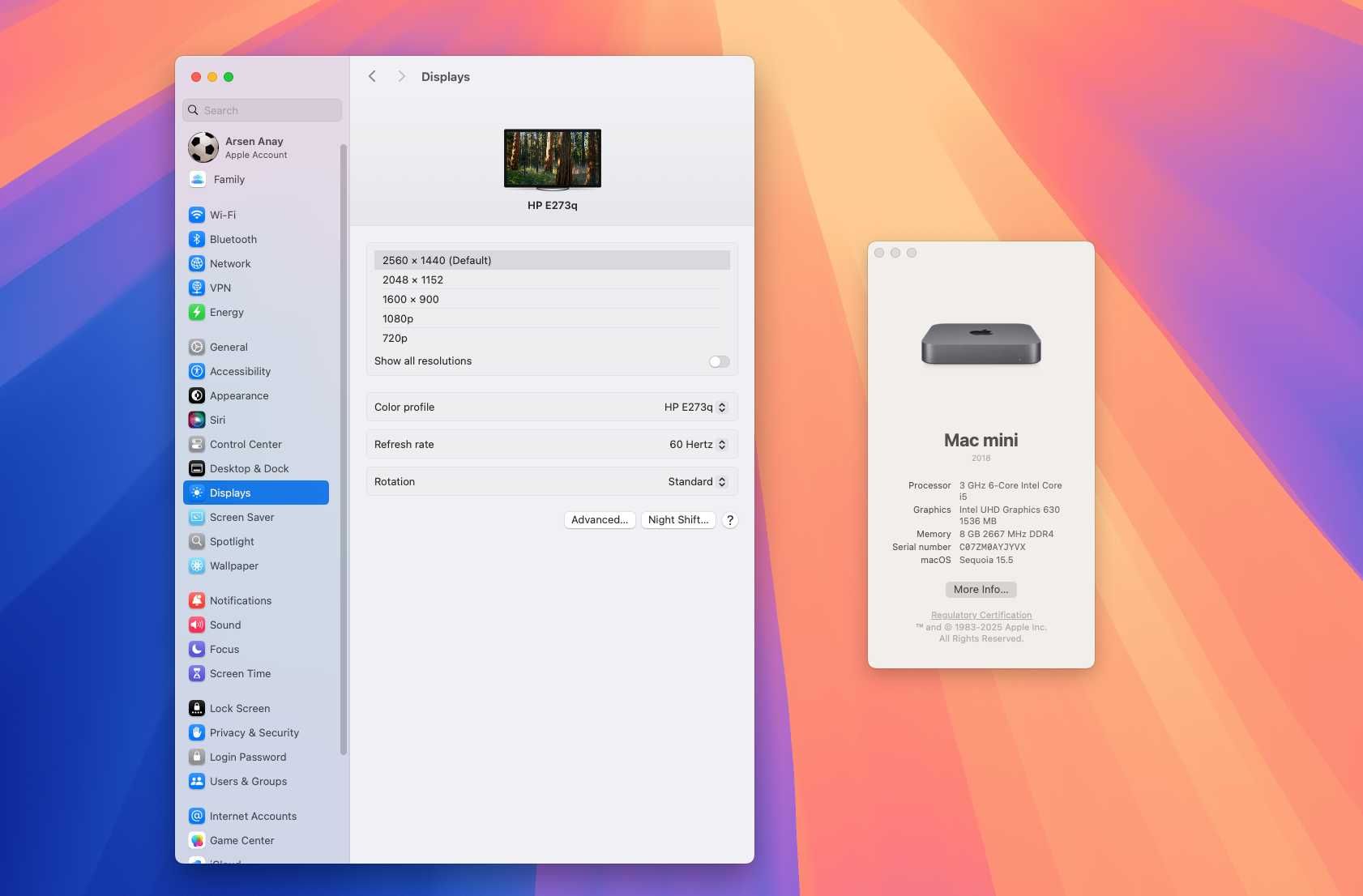This screenshot has height=896, width=1363.
Task: Click the Intel UHD Graphics 630 text
Action: tap(1010, 510)
